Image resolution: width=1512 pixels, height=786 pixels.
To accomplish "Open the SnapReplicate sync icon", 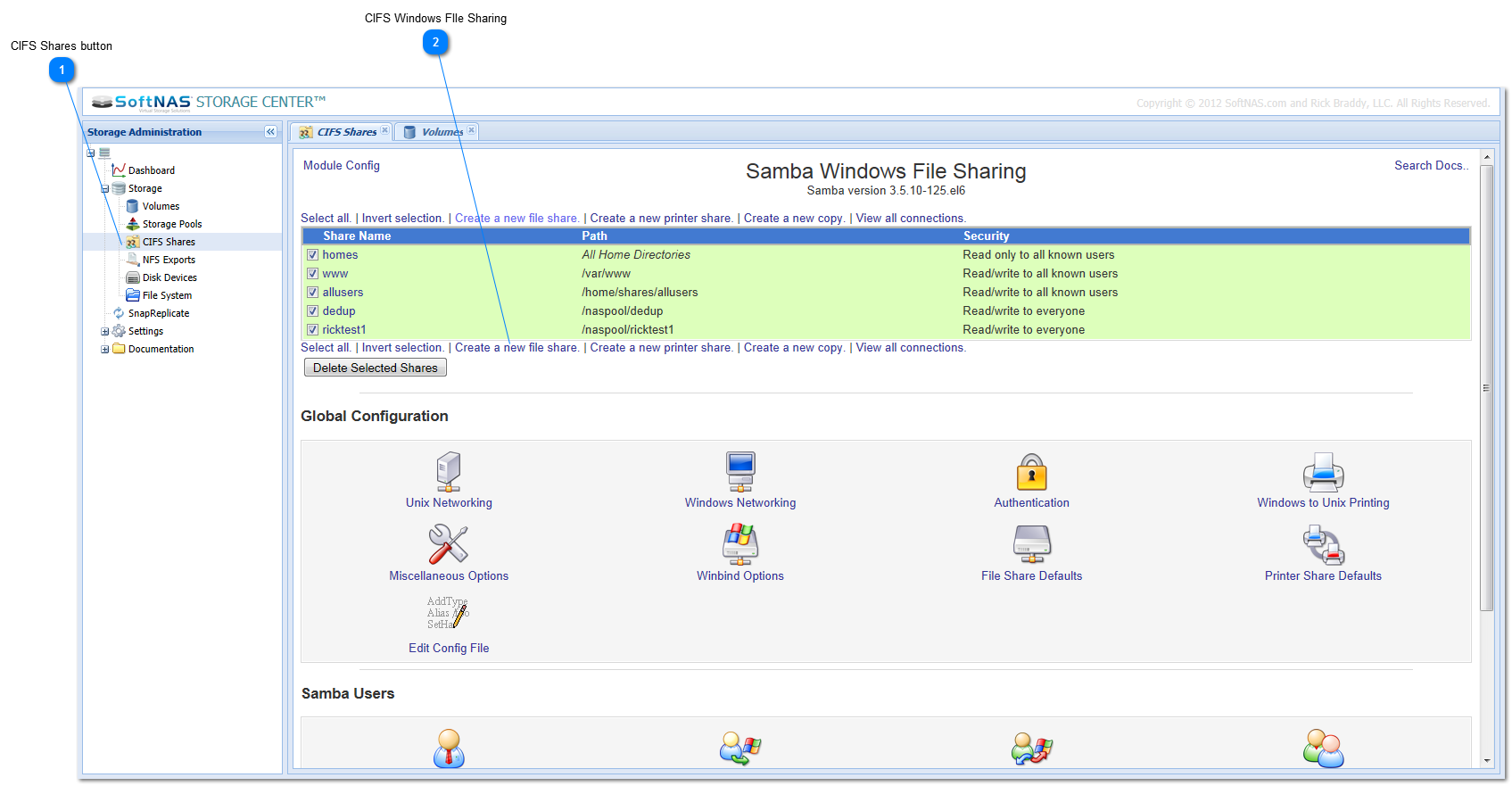I will (119, 313).
